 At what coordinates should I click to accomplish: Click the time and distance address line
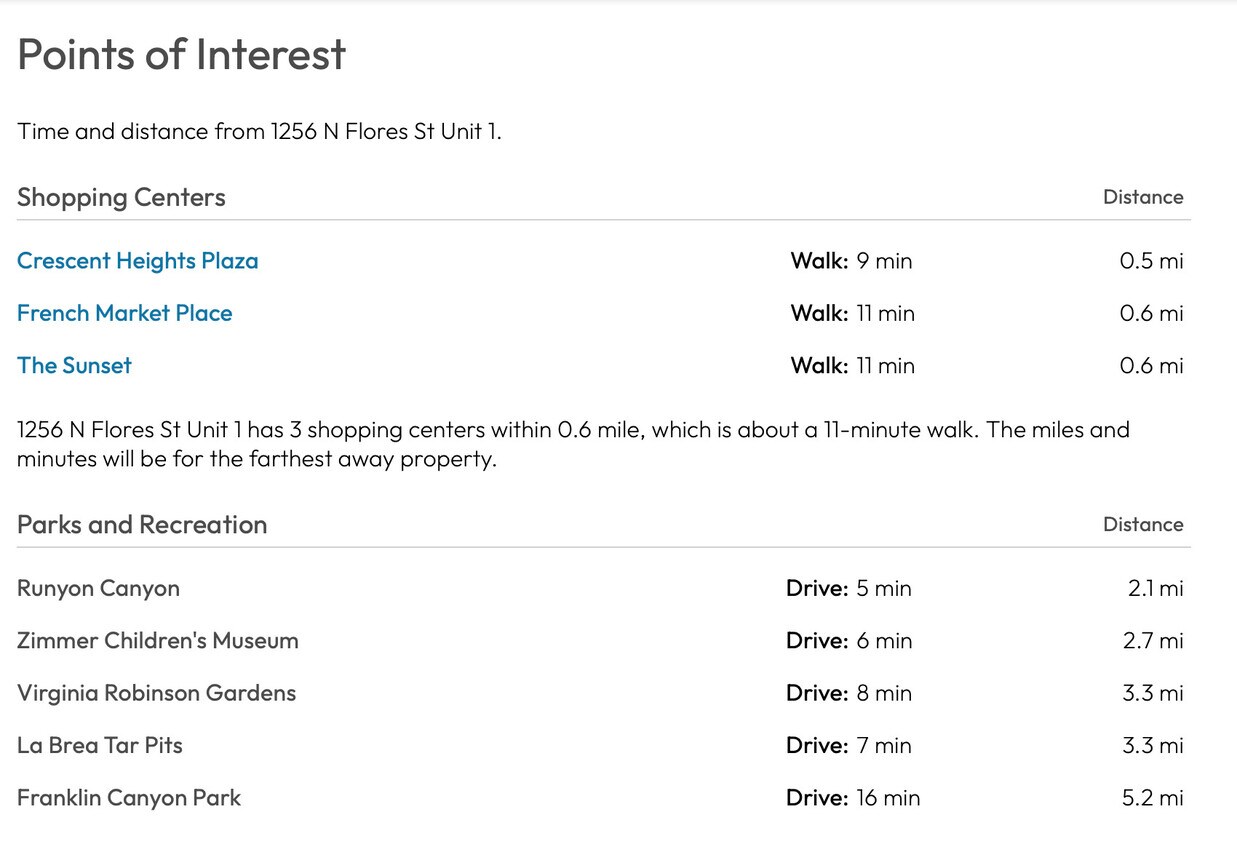[259, 132]
